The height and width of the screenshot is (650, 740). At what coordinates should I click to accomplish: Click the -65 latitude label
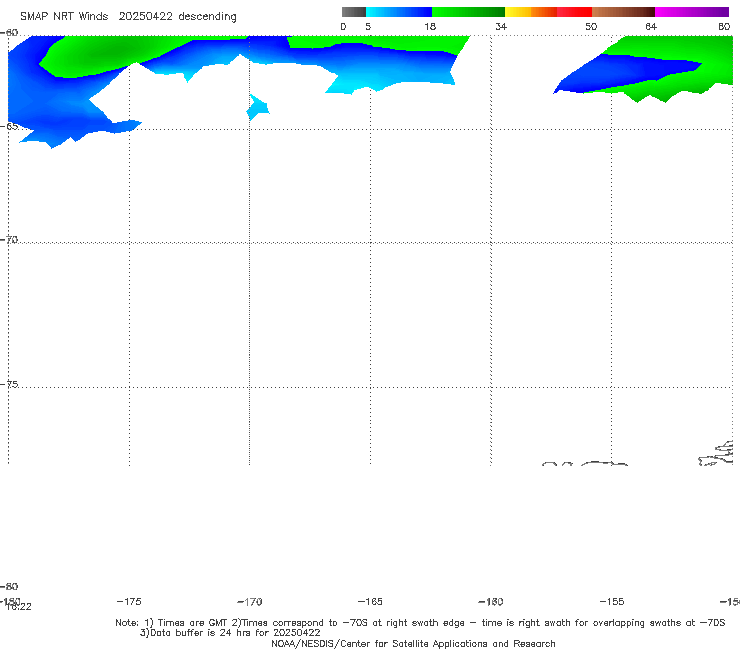coord(9,126)
